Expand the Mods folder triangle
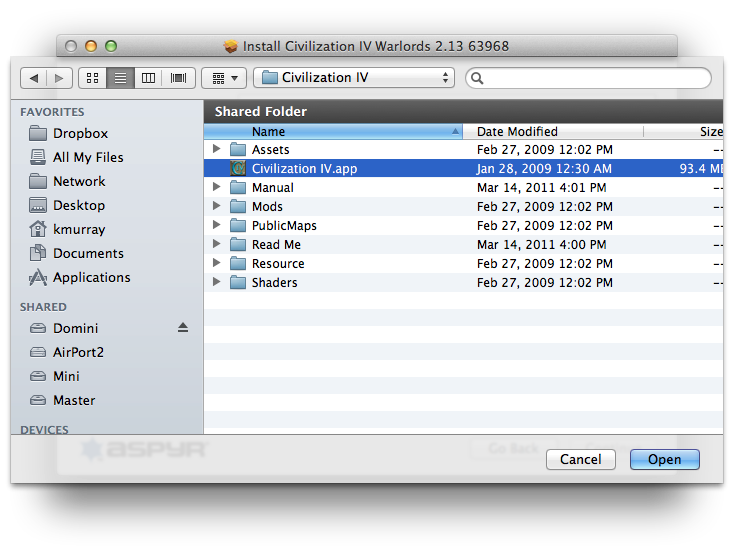The height and width of the screenshot is (554, 734). pyautogui.click(x=216, y=206)
